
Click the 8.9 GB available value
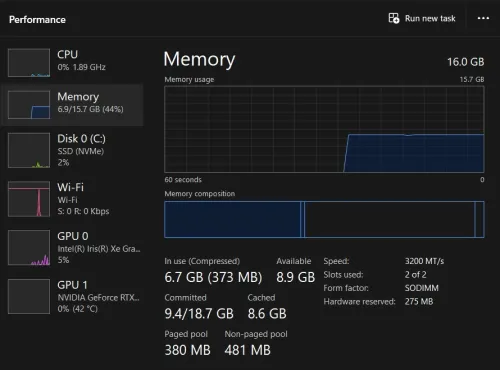click(x=295, y=277)
